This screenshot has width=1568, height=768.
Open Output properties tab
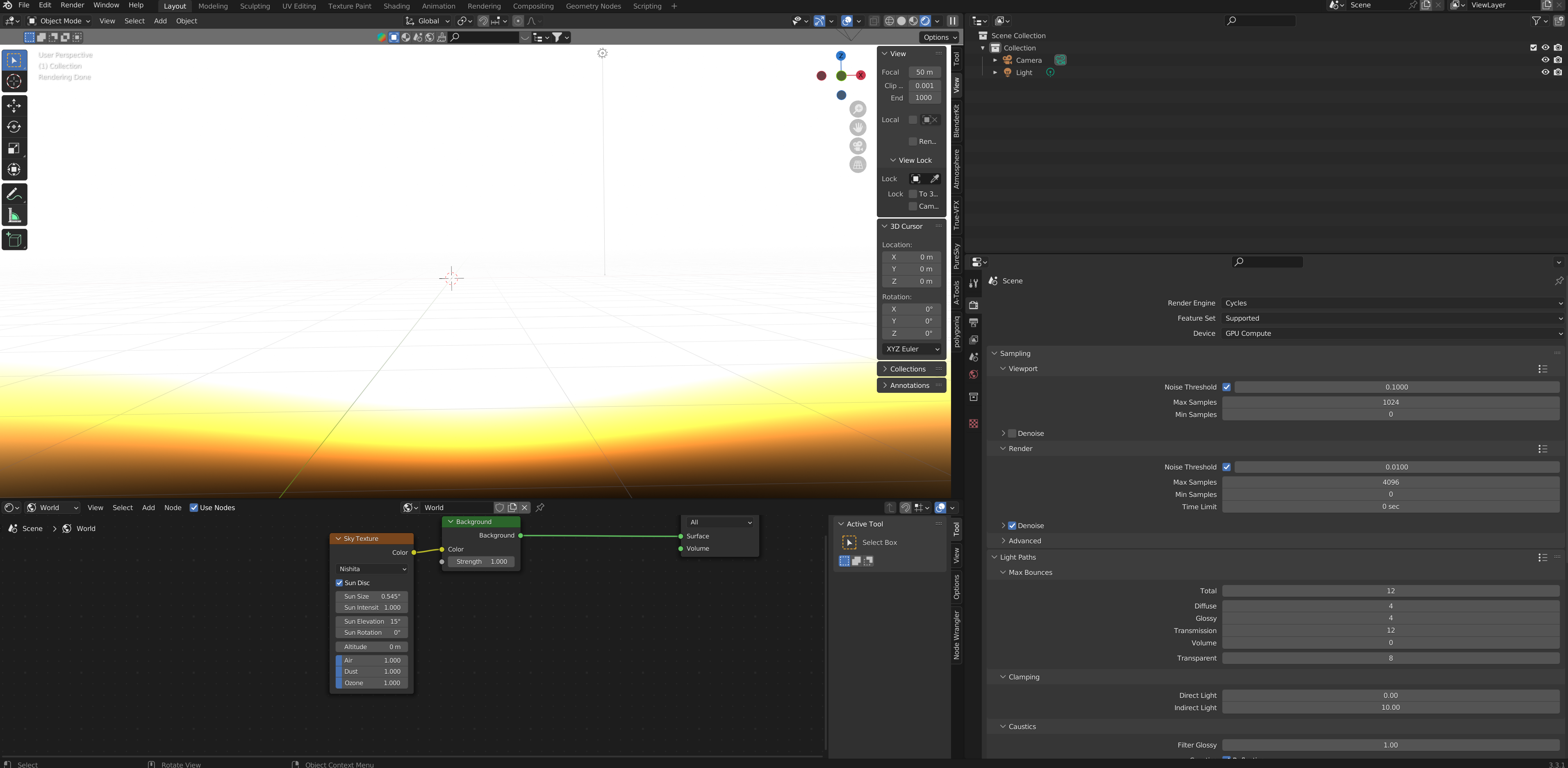pos(973,322)
